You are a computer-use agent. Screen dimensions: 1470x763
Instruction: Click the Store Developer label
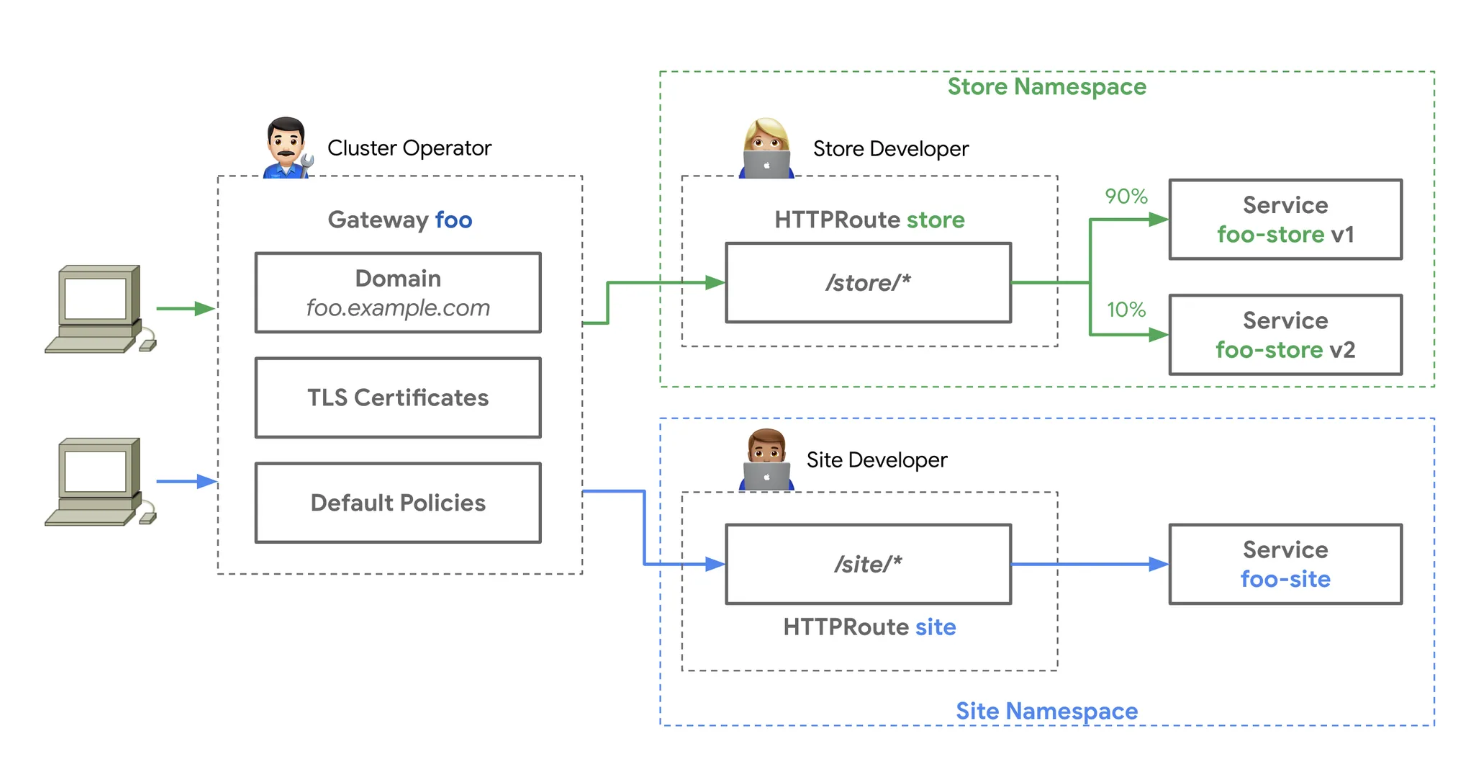point(891,149)
